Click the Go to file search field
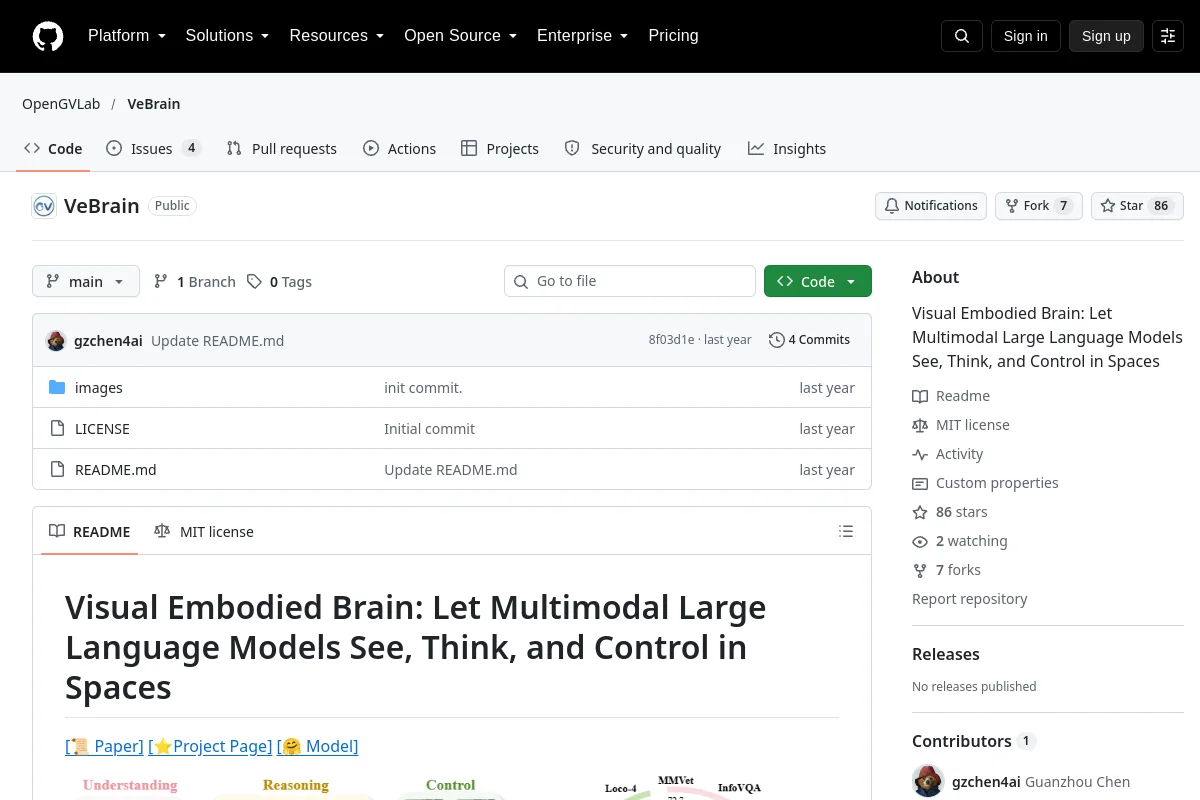The width and height of the screenshot is (1200, 800). click(x=630, y=282)
